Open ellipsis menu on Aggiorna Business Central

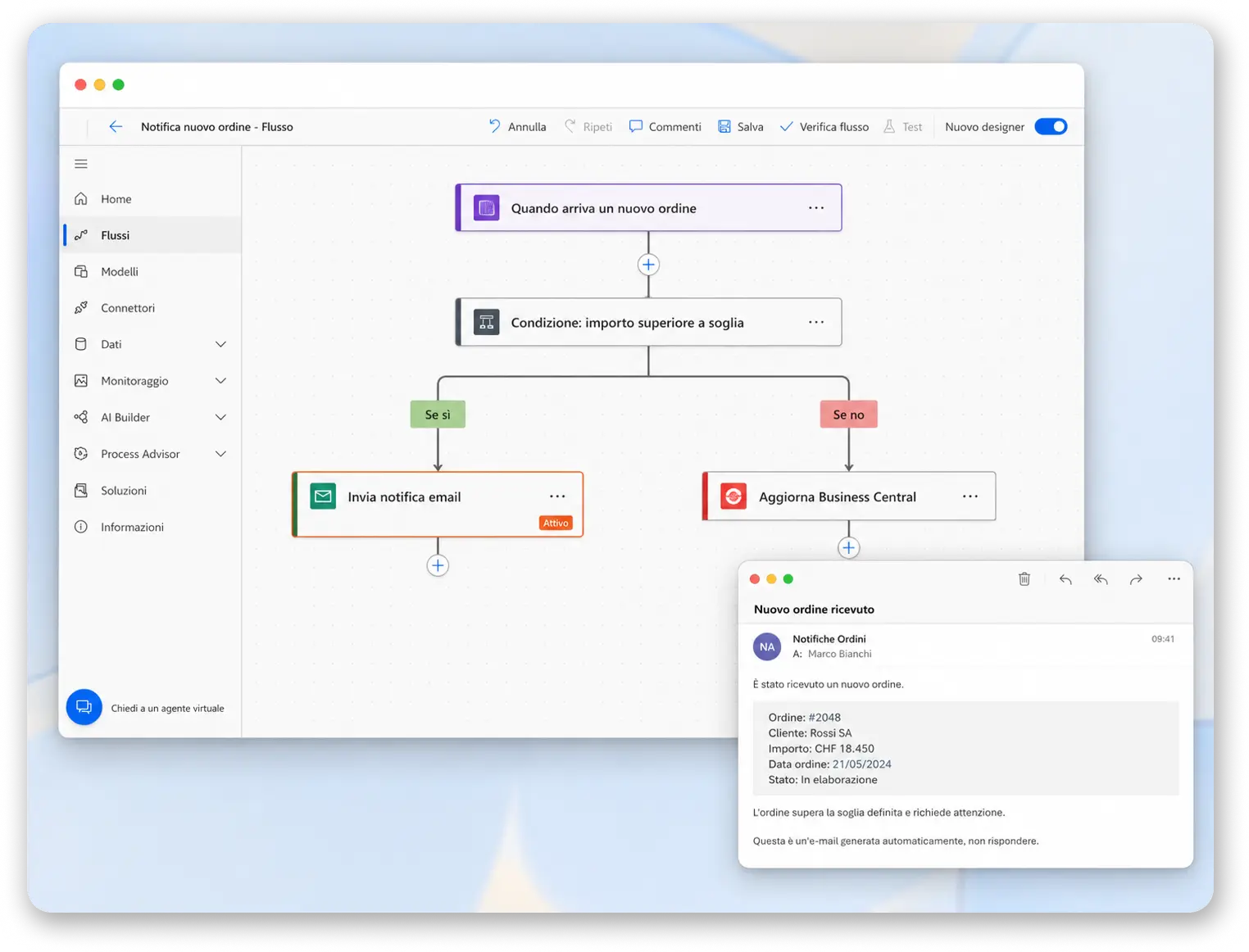coord(970,496)
